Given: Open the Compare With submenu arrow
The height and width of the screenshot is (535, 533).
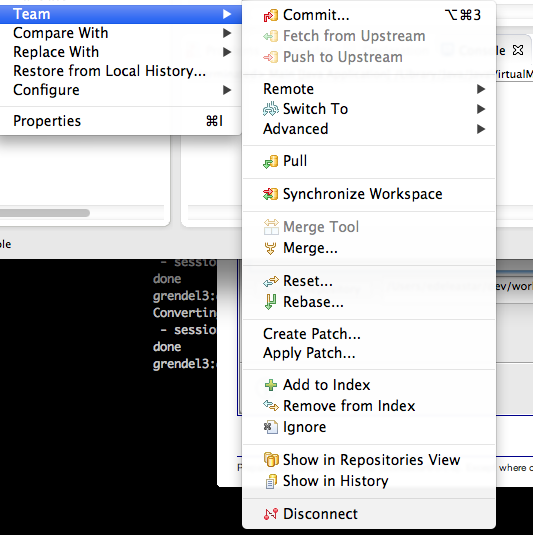Looking at the screenshot, I should pyautogui.click(x=227, y=33).
